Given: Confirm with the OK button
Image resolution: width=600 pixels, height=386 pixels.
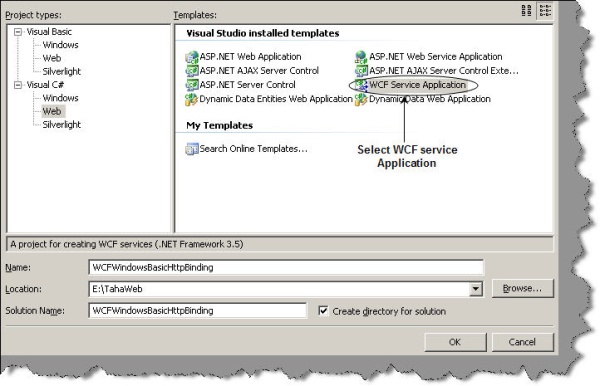Looking at the screenshot, I should point(455,342).
